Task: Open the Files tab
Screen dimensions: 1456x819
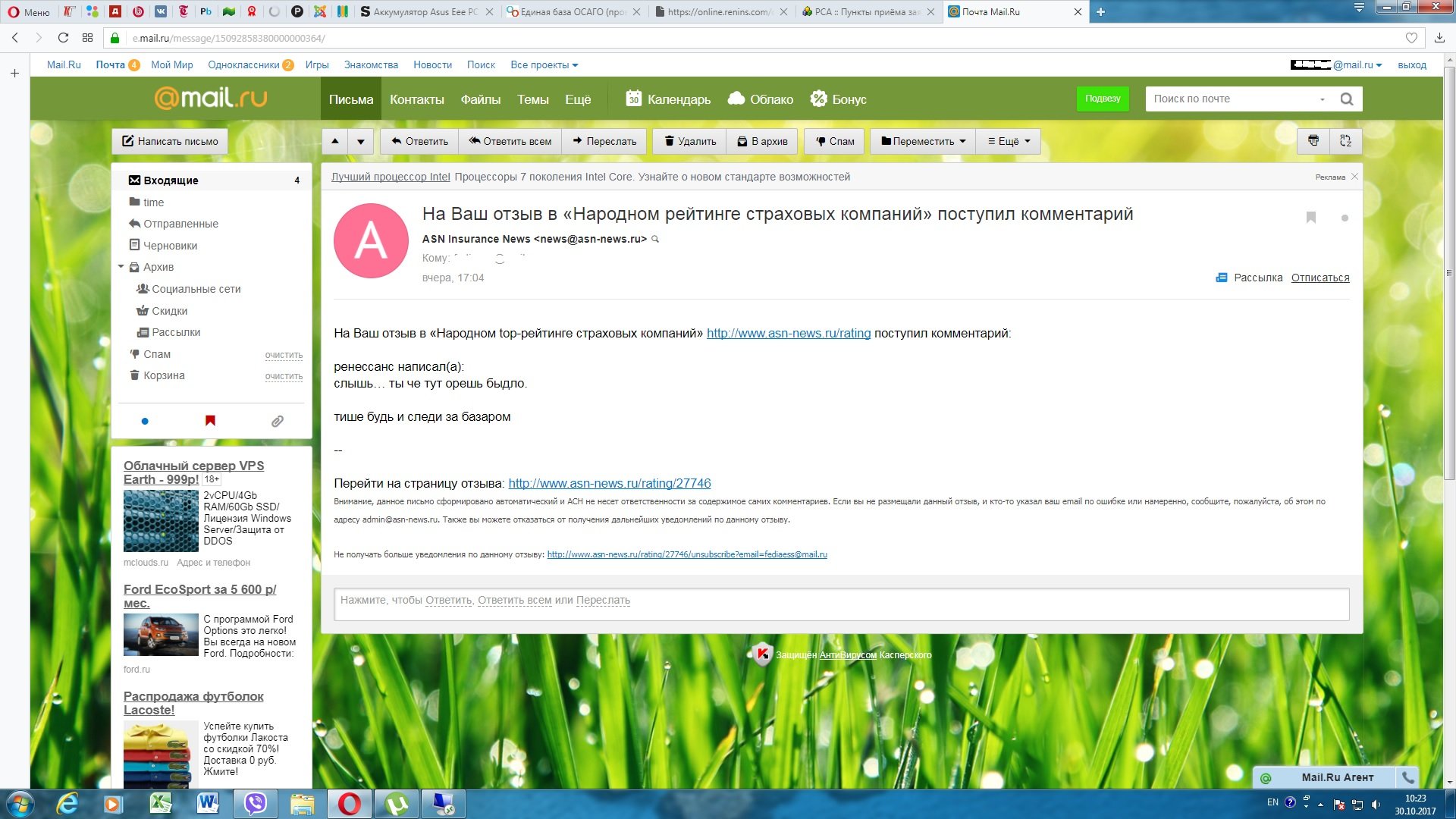Action: pos(481,99)
